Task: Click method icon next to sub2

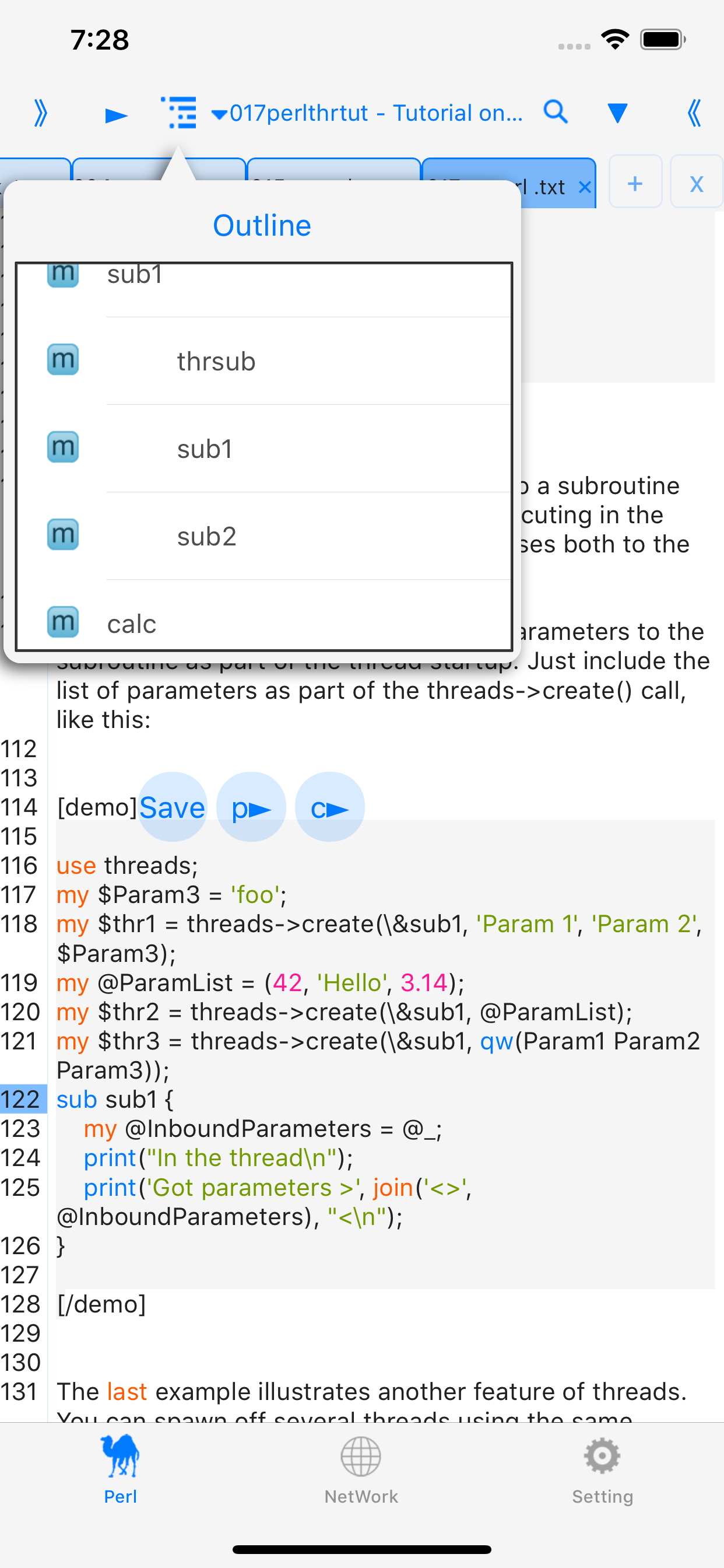Action: click(x=63, y=534)
